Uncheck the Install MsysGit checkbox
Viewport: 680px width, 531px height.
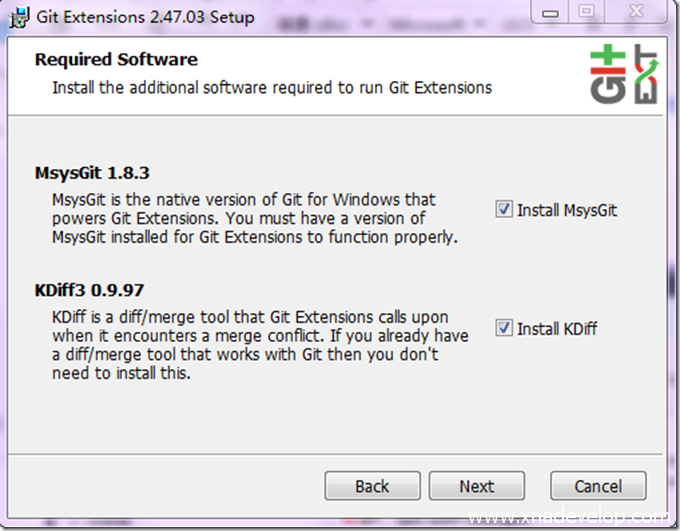[x=503, y=210]
